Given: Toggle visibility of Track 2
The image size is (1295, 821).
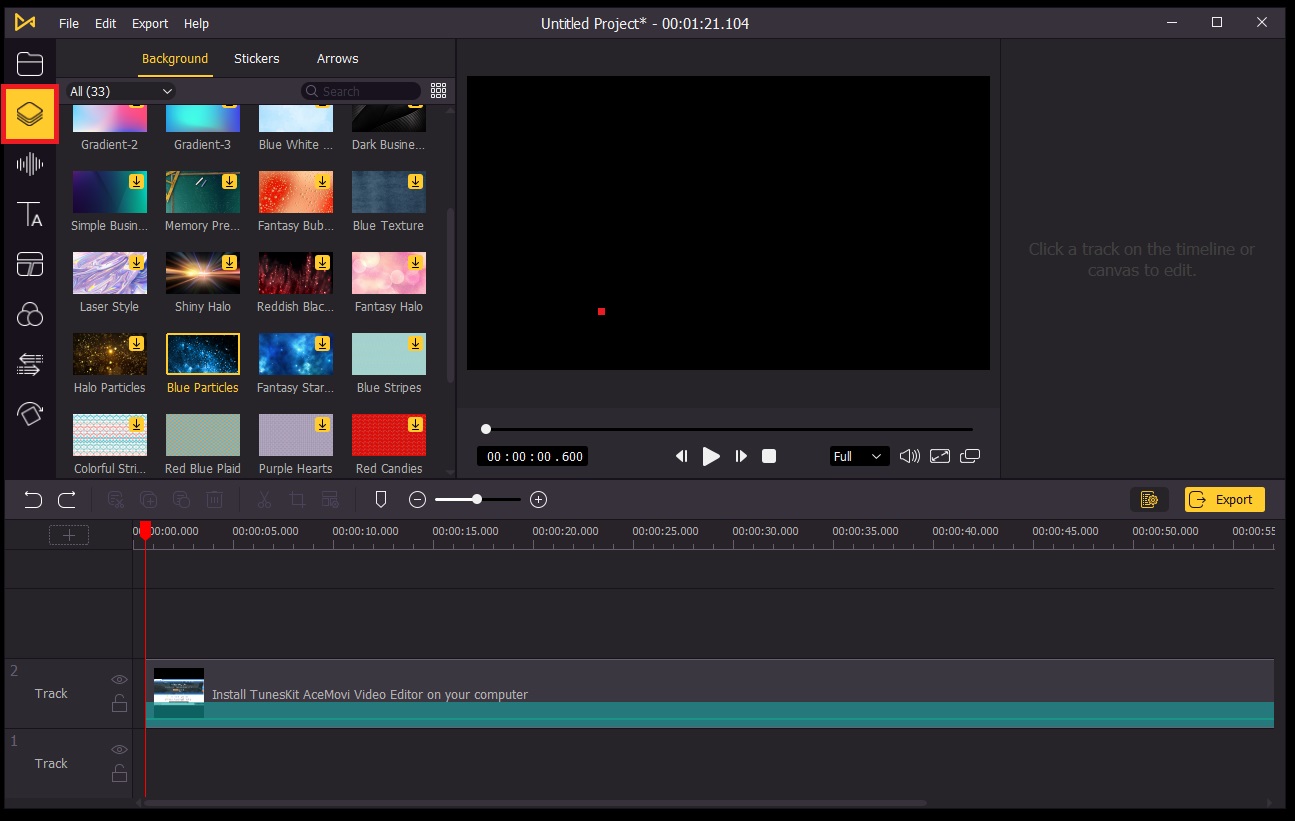Looking at the screenshot, I should point(119,678).
